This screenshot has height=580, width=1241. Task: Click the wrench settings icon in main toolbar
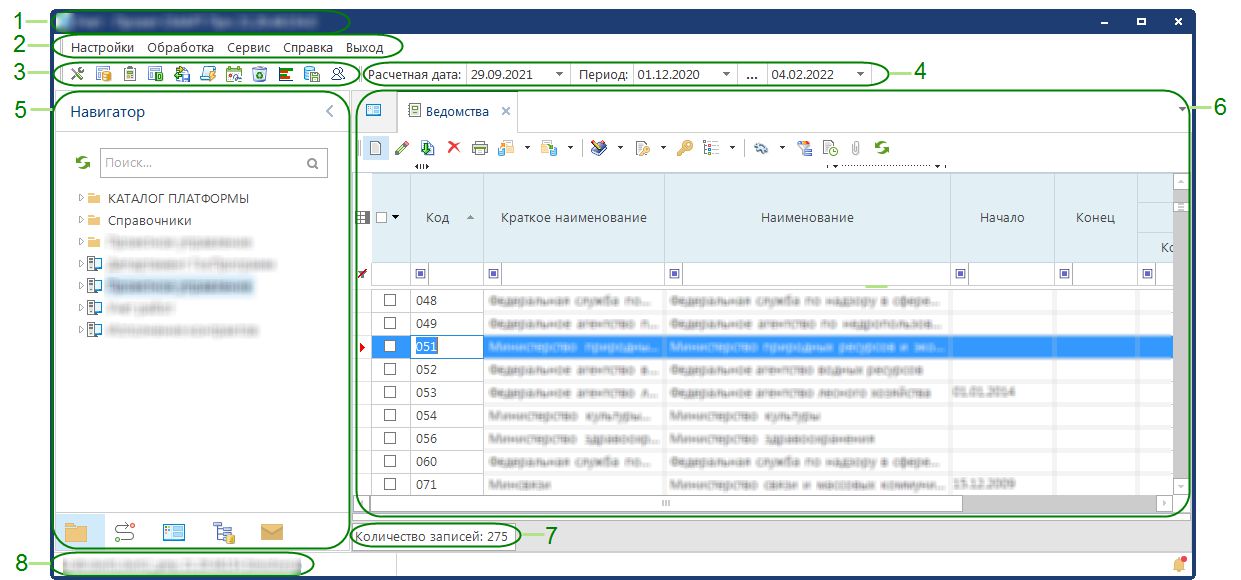[77, 74]
